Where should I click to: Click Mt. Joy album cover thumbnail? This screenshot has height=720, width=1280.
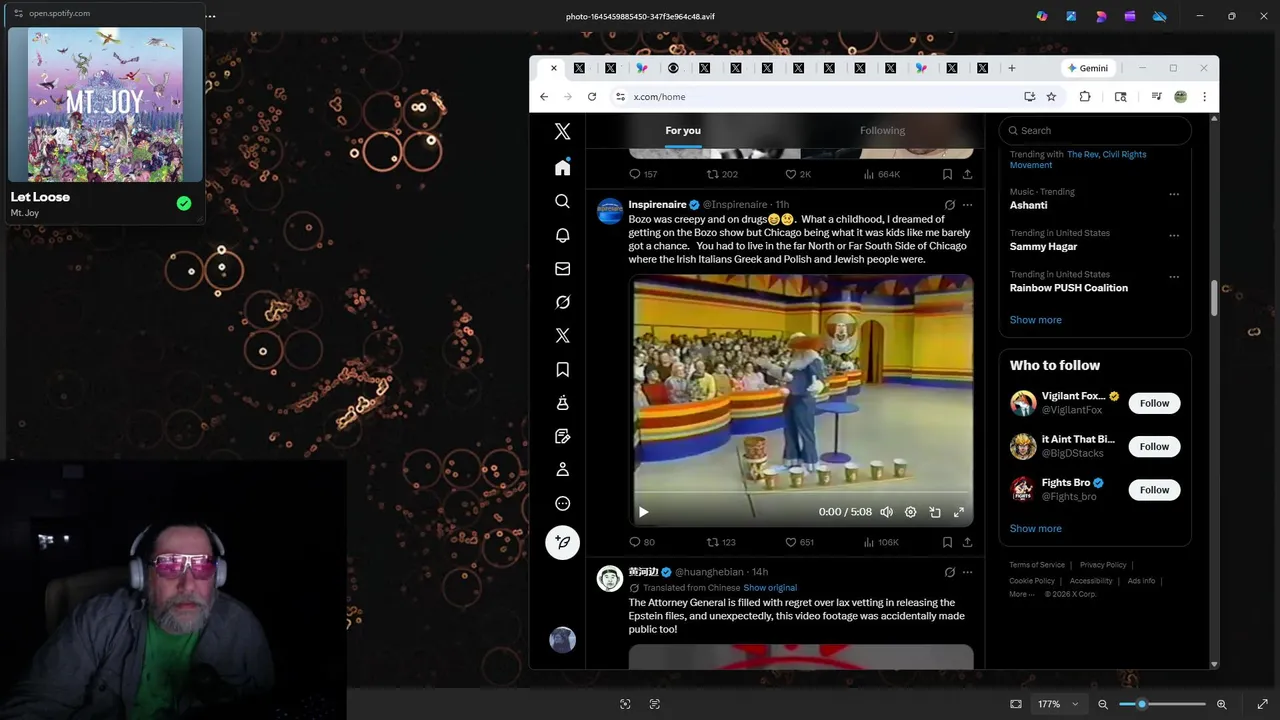point(105,104)
